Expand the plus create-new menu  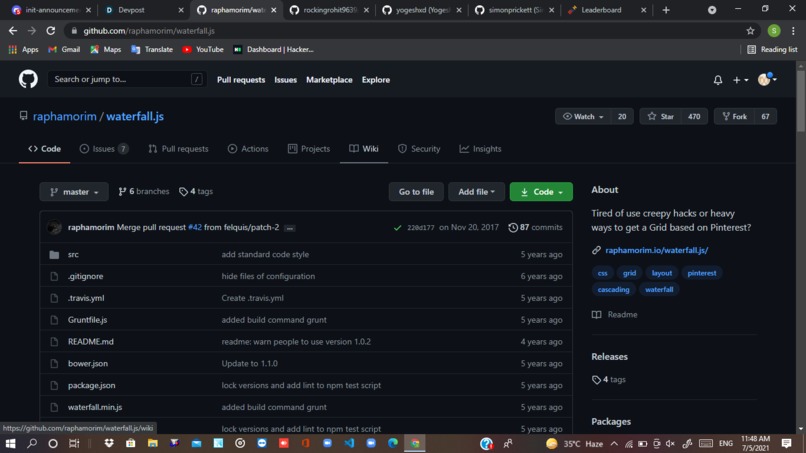click(x=740, y=80)
